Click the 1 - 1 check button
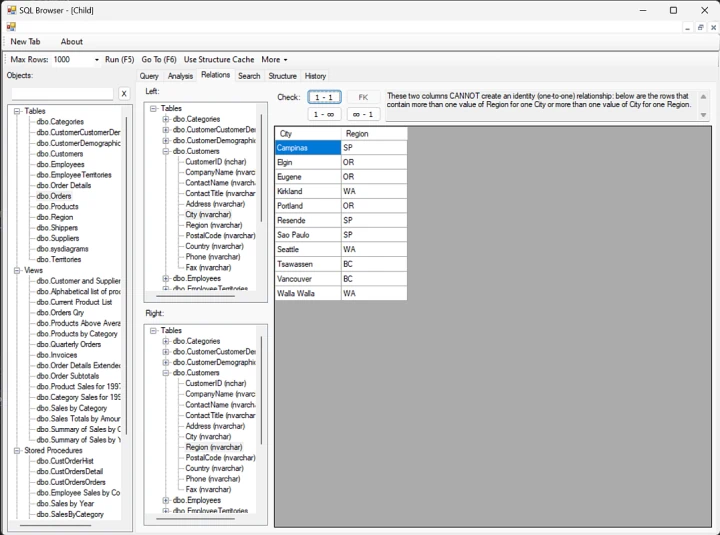The height and width of the screenshot is (535, 720). (x=324, y=97)
